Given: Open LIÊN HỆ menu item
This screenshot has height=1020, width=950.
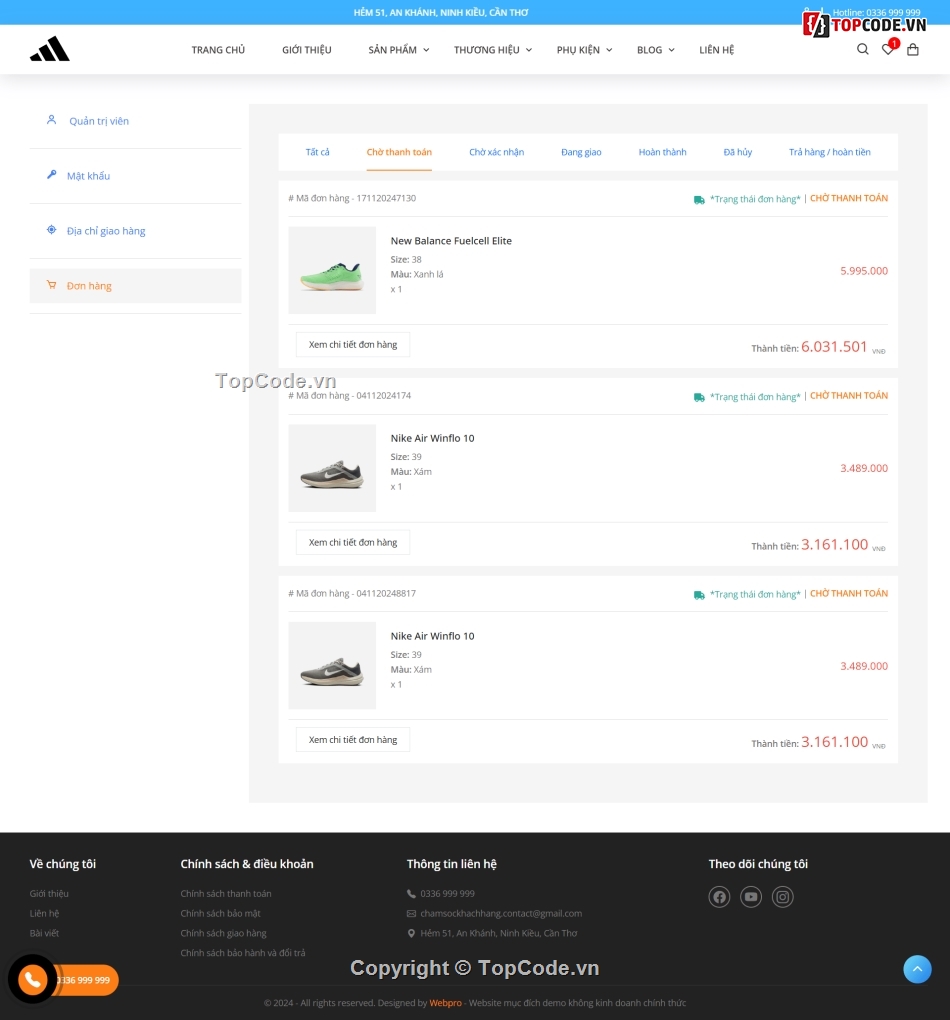Looking at the screenshot, I should point(716,50).
